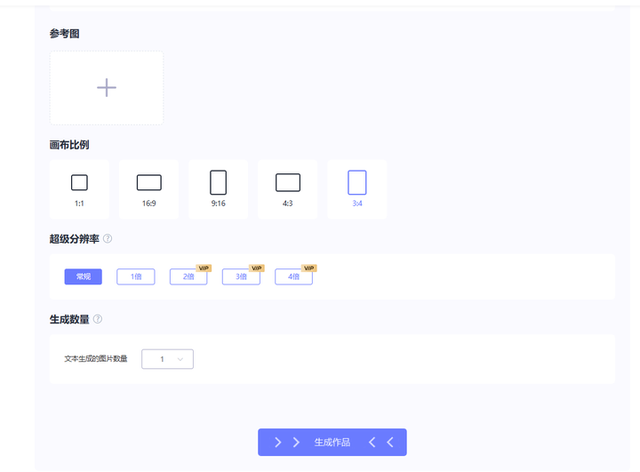The width and height of the screenshot is (640, 472).
Task: Click the 画布比例 heading text
Action: (x=69, y=145)
